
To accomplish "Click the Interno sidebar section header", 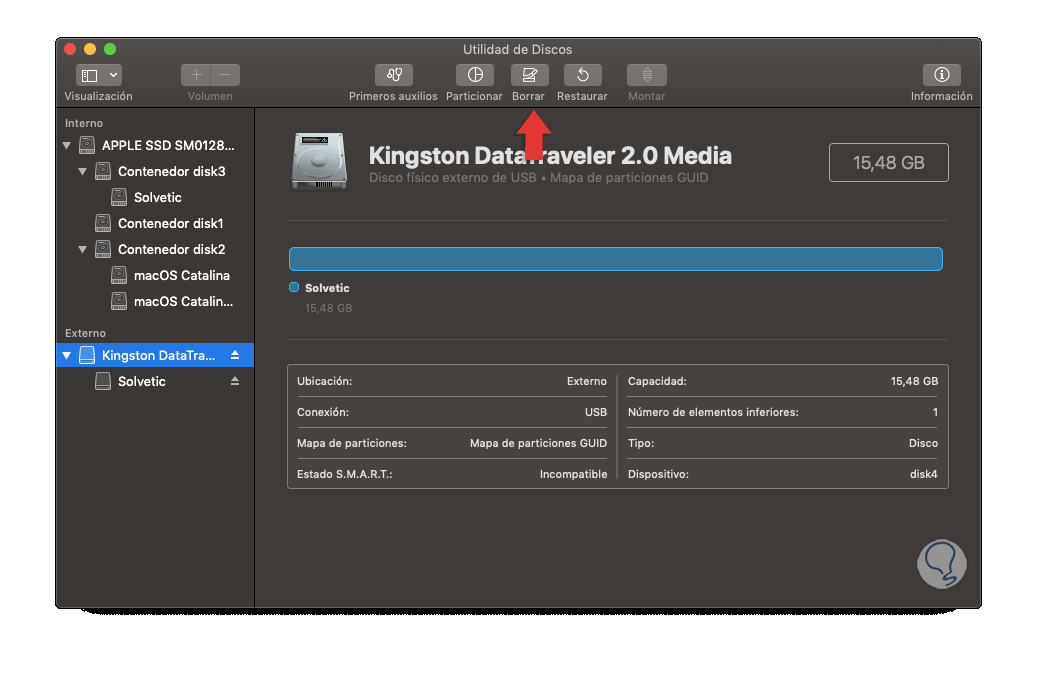I will 84,123.
